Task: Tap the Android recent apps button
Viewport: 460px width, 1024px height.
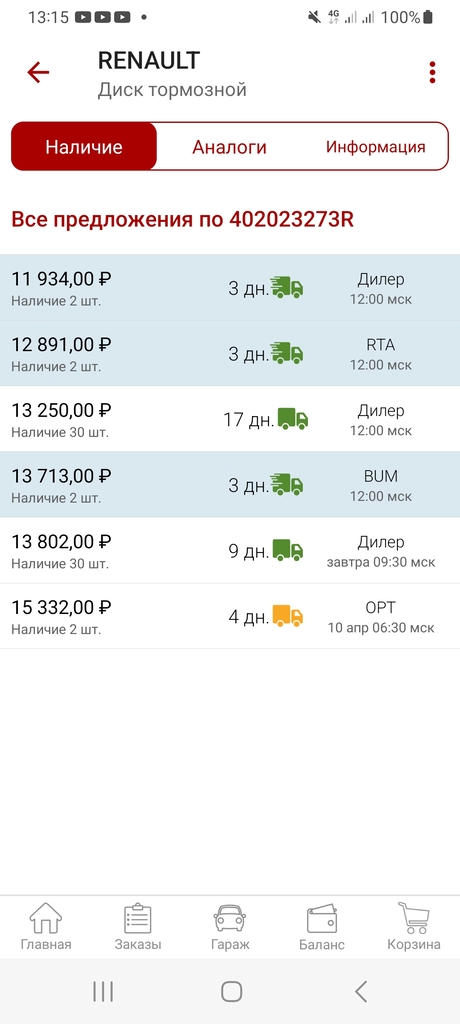Action: point(103,991)
